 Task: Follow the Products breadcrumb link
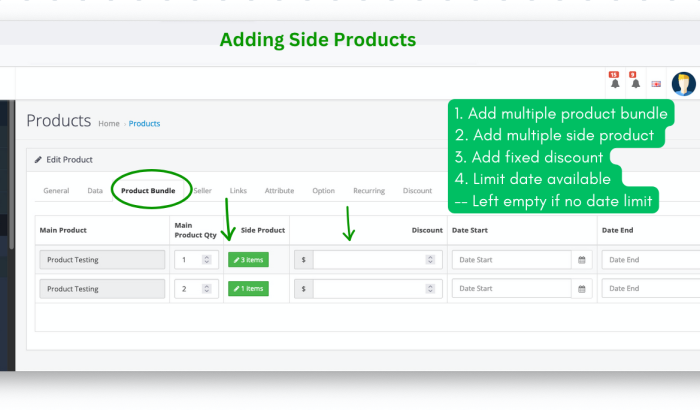(144, 124)
